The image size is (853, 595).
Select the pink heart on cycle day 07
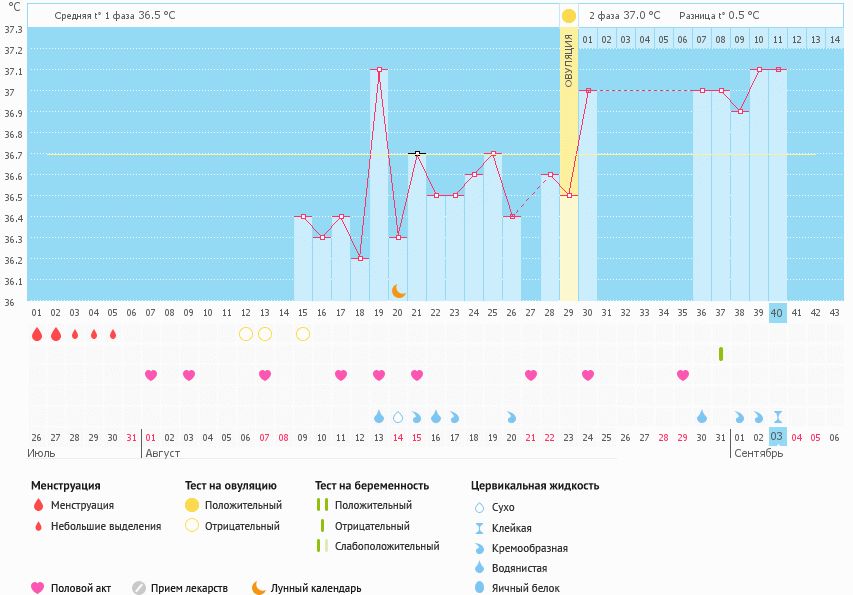tap(151, 375)
